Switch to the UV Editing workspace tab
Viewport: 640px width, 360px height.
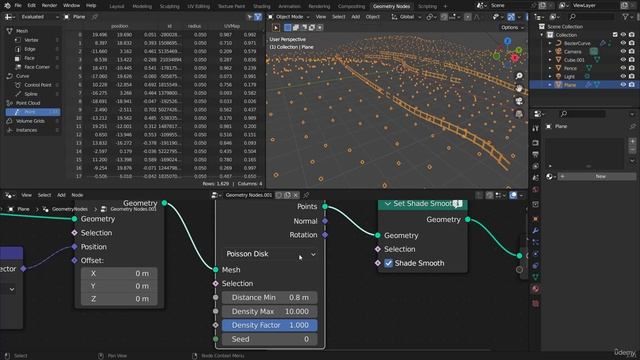pyautogui.click(x=198, y=6)
